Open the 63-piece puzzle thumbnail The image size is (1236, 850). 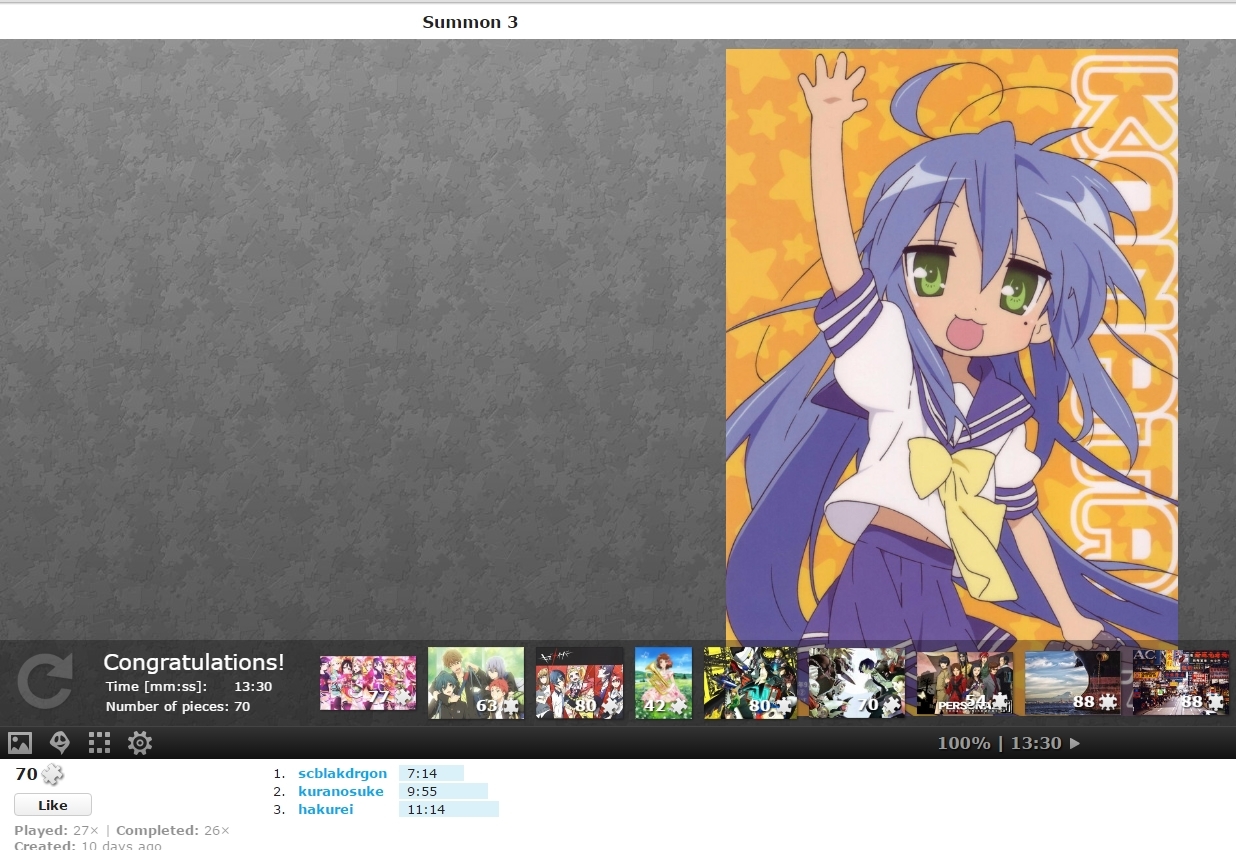(476, 683)
